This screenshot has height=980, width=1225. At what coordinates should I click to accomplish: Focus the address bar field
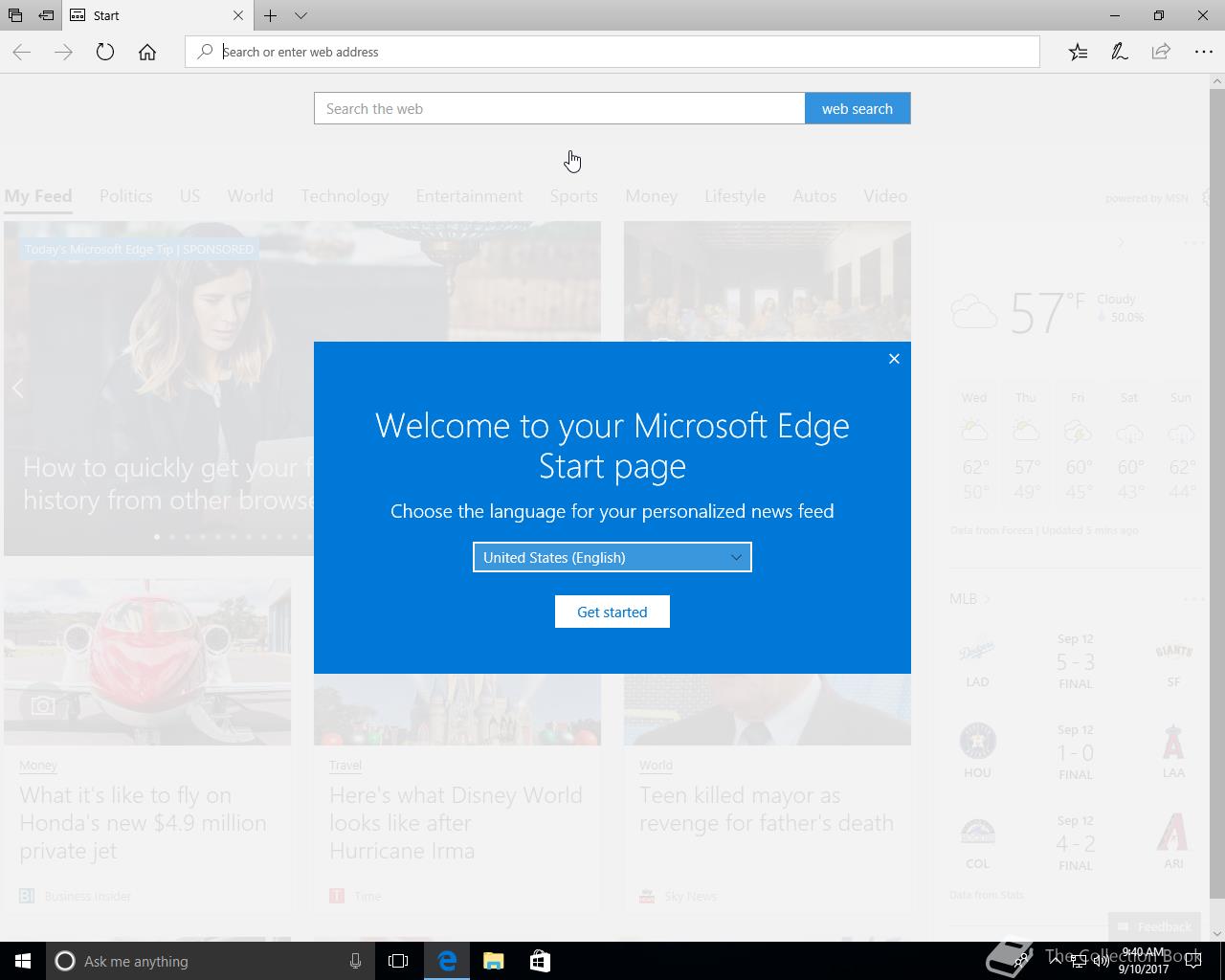tap(612, 52)
